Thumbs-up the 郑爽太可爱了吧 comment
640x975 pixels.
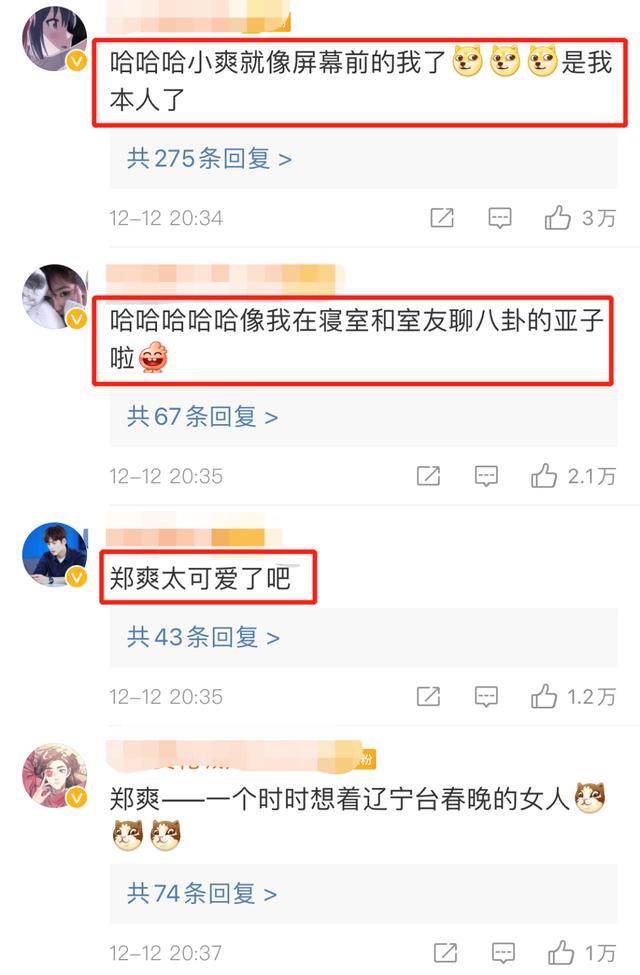pos(544,696)
